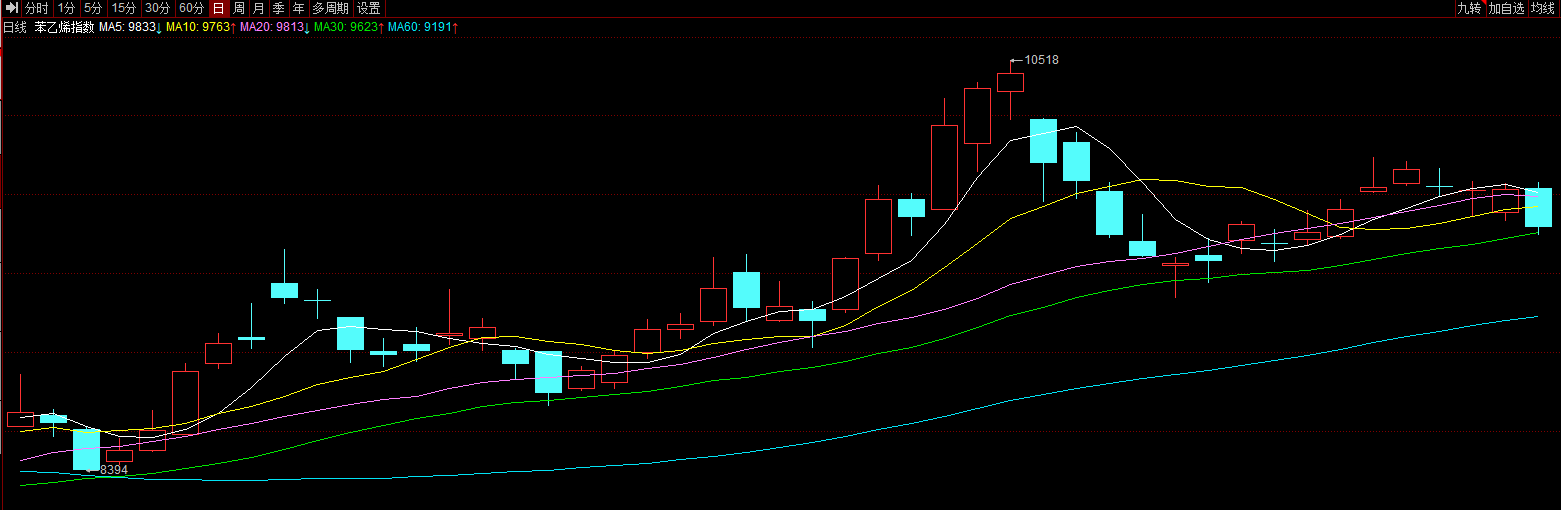Click the MA5: 9833 indicator value
1561x510 pixels.
click(129, 27)
